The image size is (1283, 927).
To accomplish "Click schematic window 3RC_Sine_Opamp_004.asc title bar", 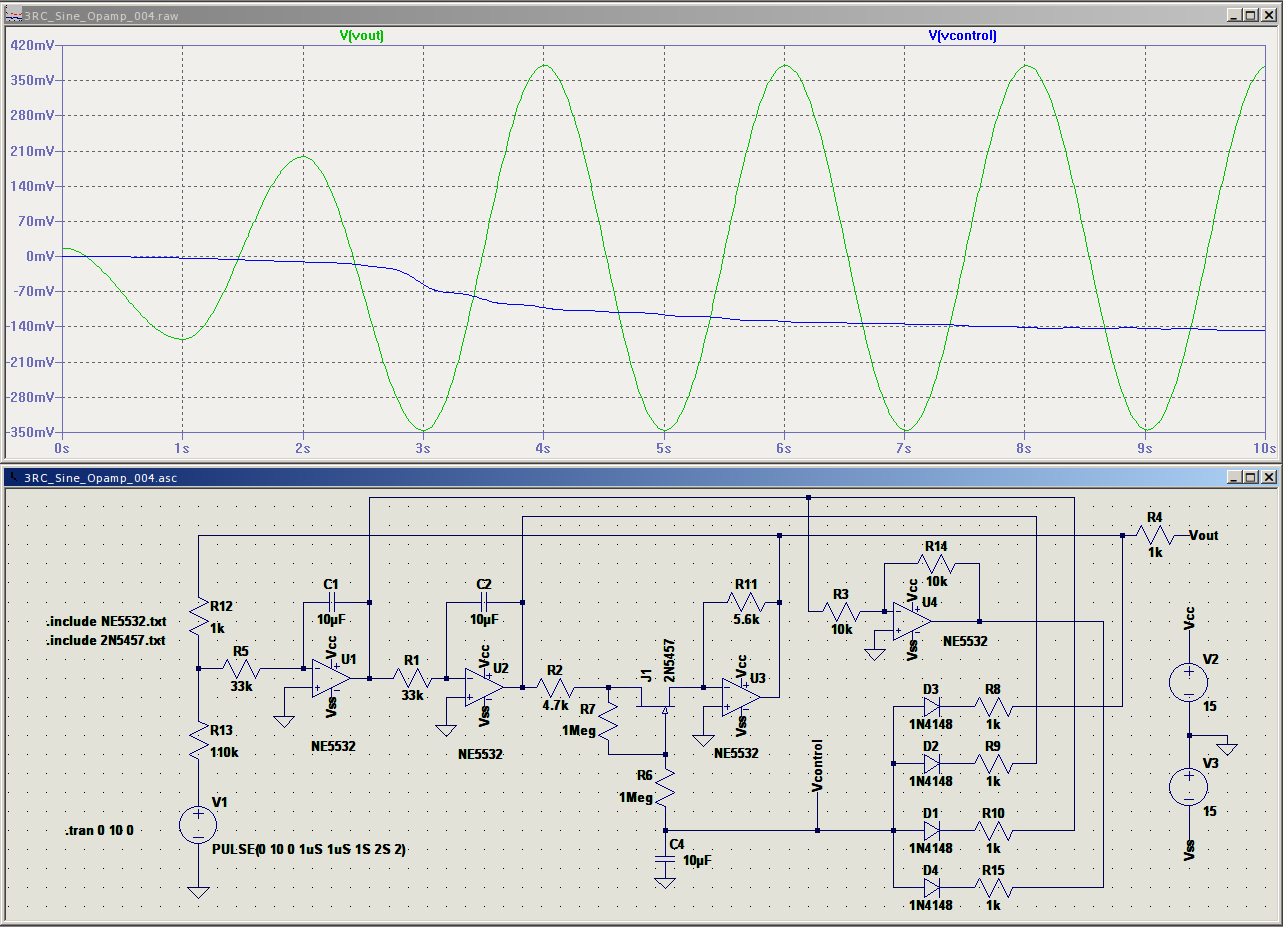I will 640,477.
